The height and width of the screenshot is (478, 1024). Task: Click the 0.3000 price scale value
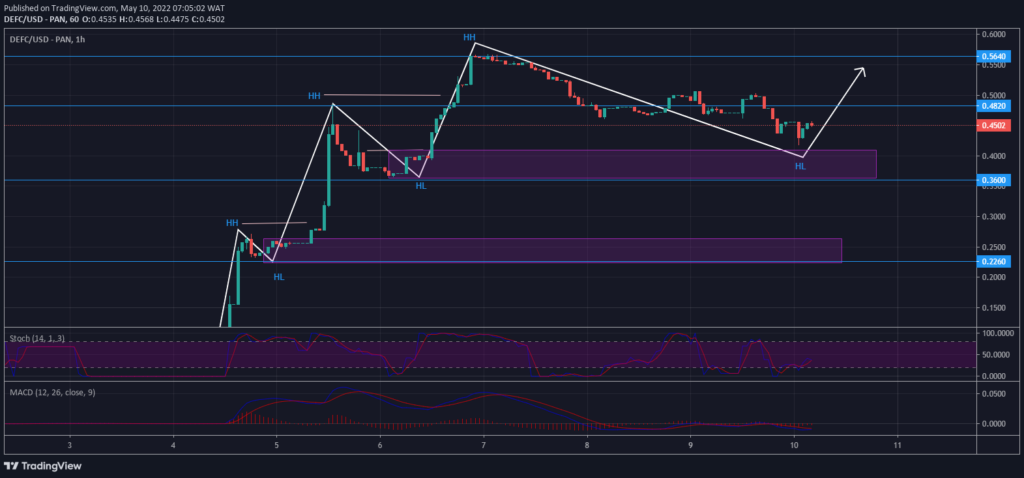993,217
